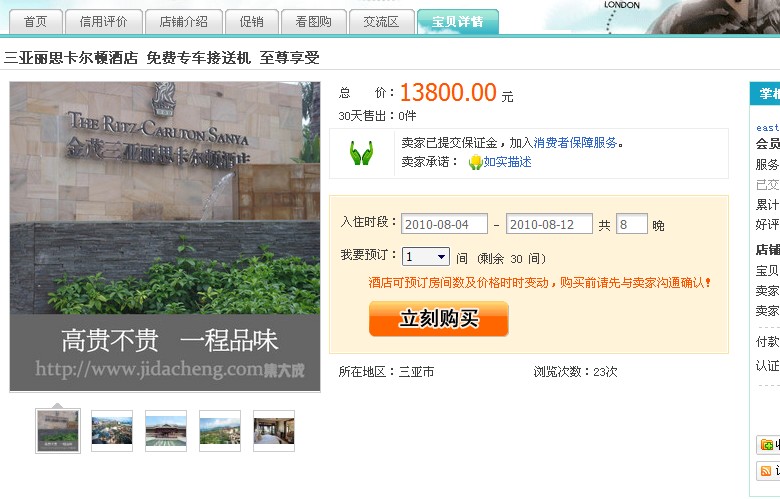The image size is (780, 499).
Task: Click the yellow tulip seller promise icon
Action: [x=475, y=162]
